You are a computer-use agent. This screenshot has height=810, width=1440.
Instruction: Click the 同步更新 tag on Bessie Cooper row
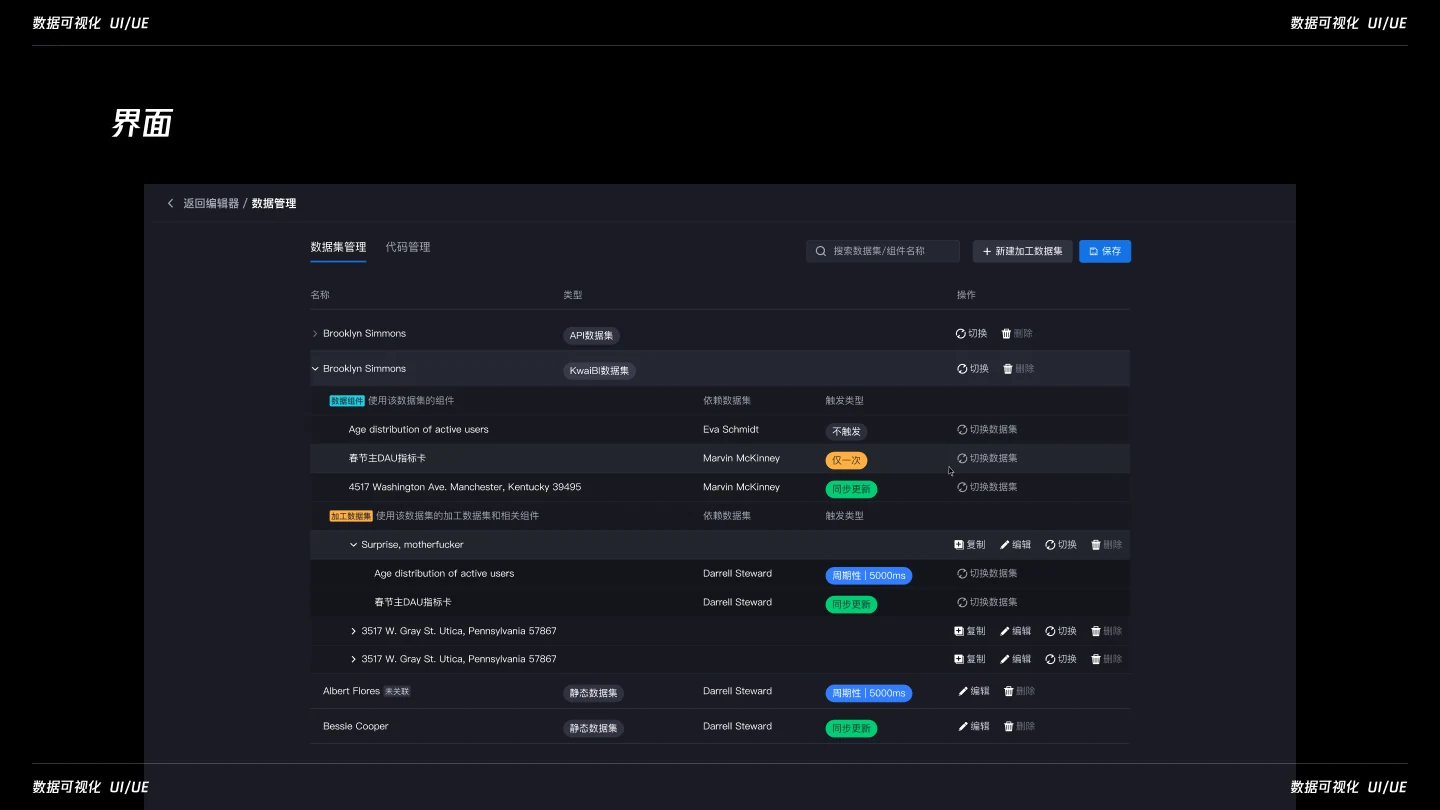[851, 729]
